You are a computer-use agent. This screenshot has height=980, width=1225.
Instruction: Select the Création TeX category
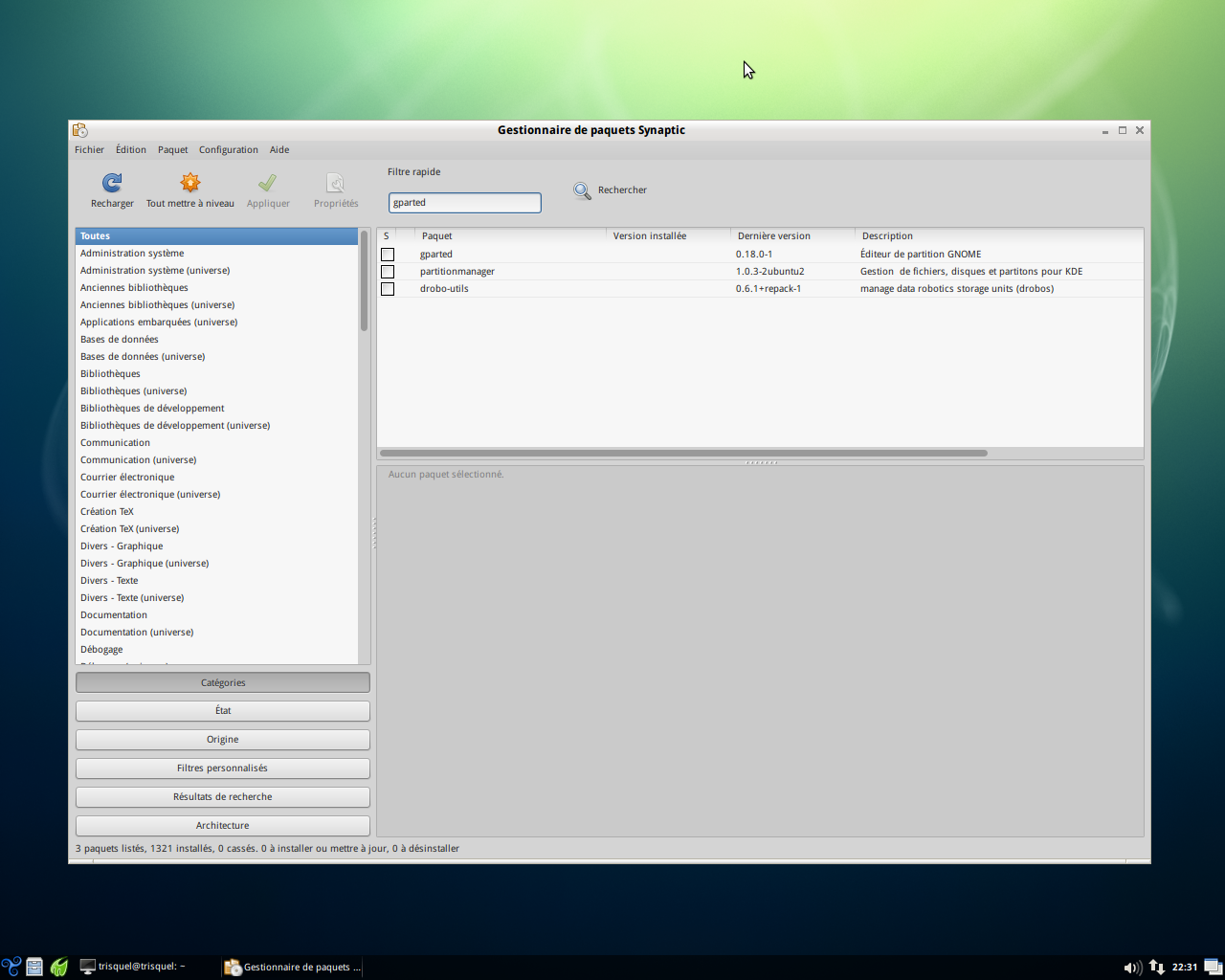(216, 512)
